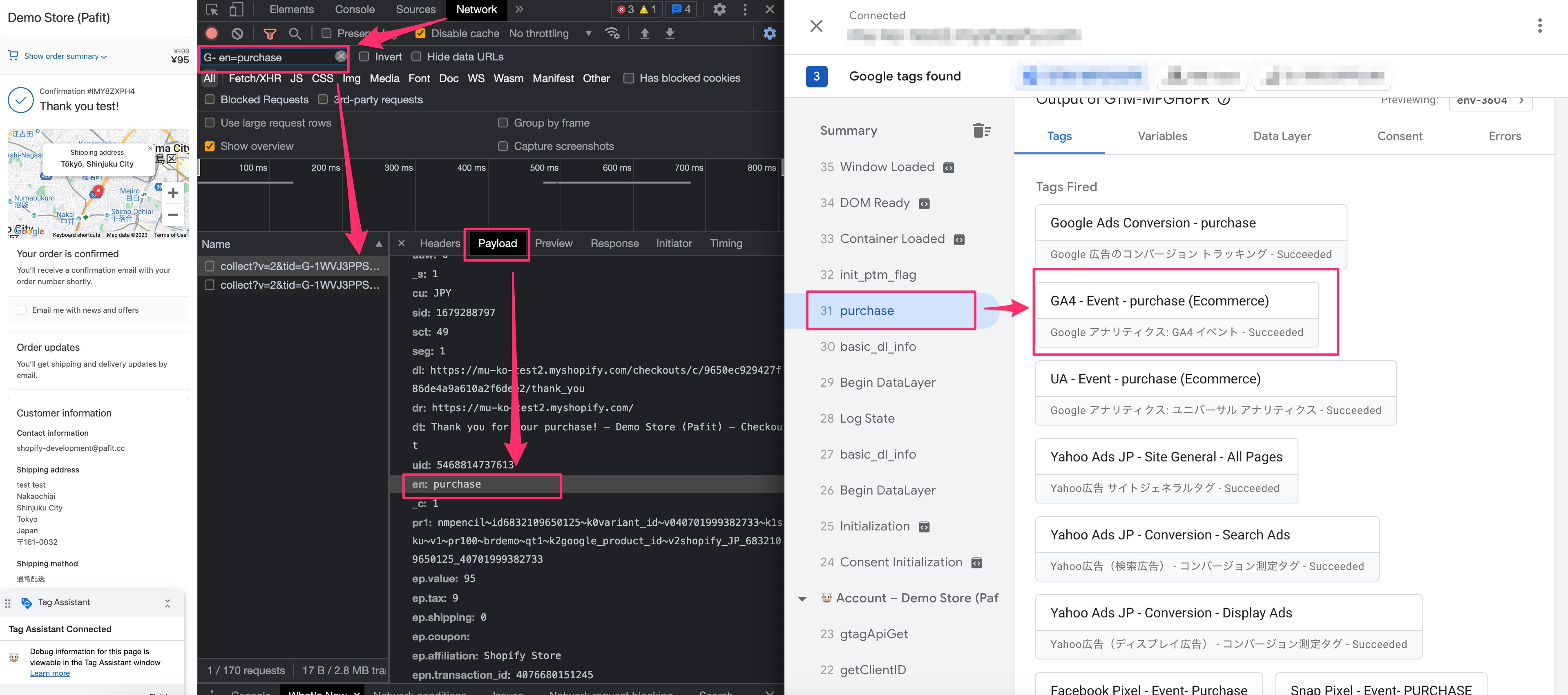Check Group by frame
1568x695 pixels.
pyautogui.click(x=503, y=123)
